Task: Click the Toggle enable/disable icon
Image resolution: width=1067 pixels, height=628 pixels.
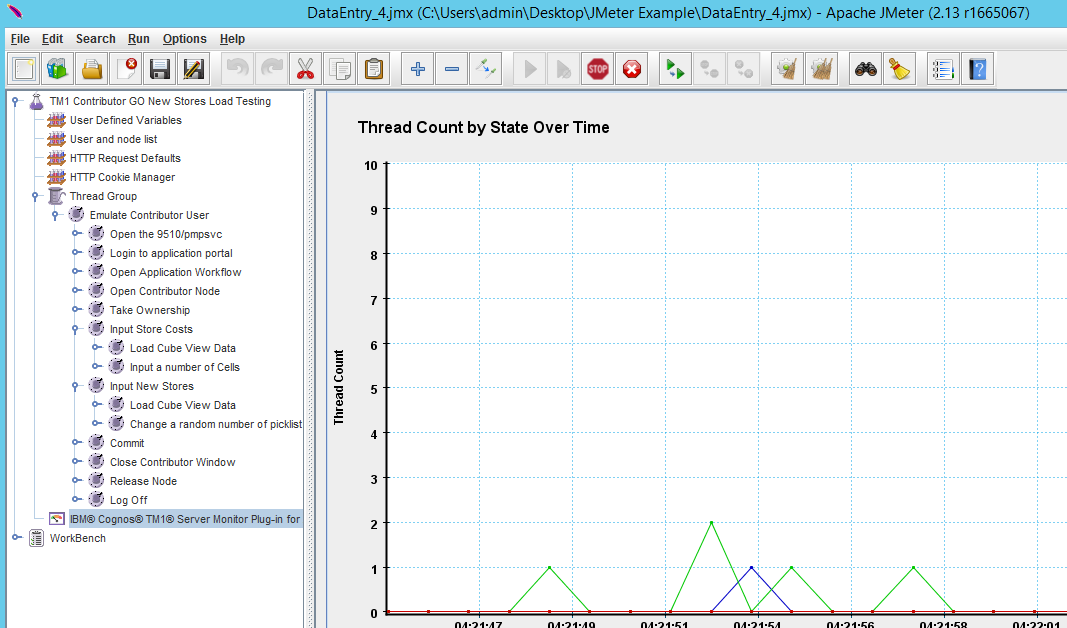Action: click(x=486, y=69)
